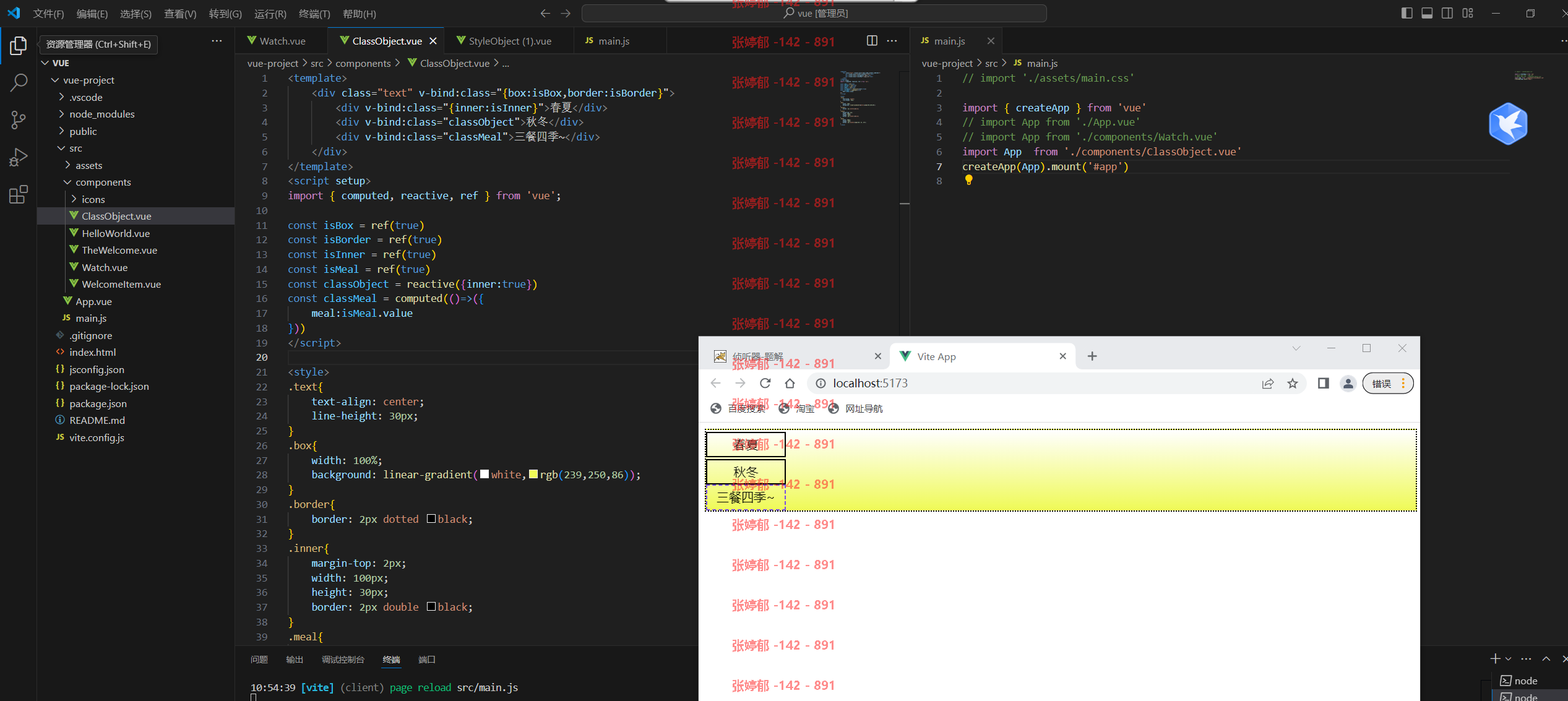Navigate back with the title bar arrow
The width and height of the screenshot is (1568, 701).
click(545, 14)
